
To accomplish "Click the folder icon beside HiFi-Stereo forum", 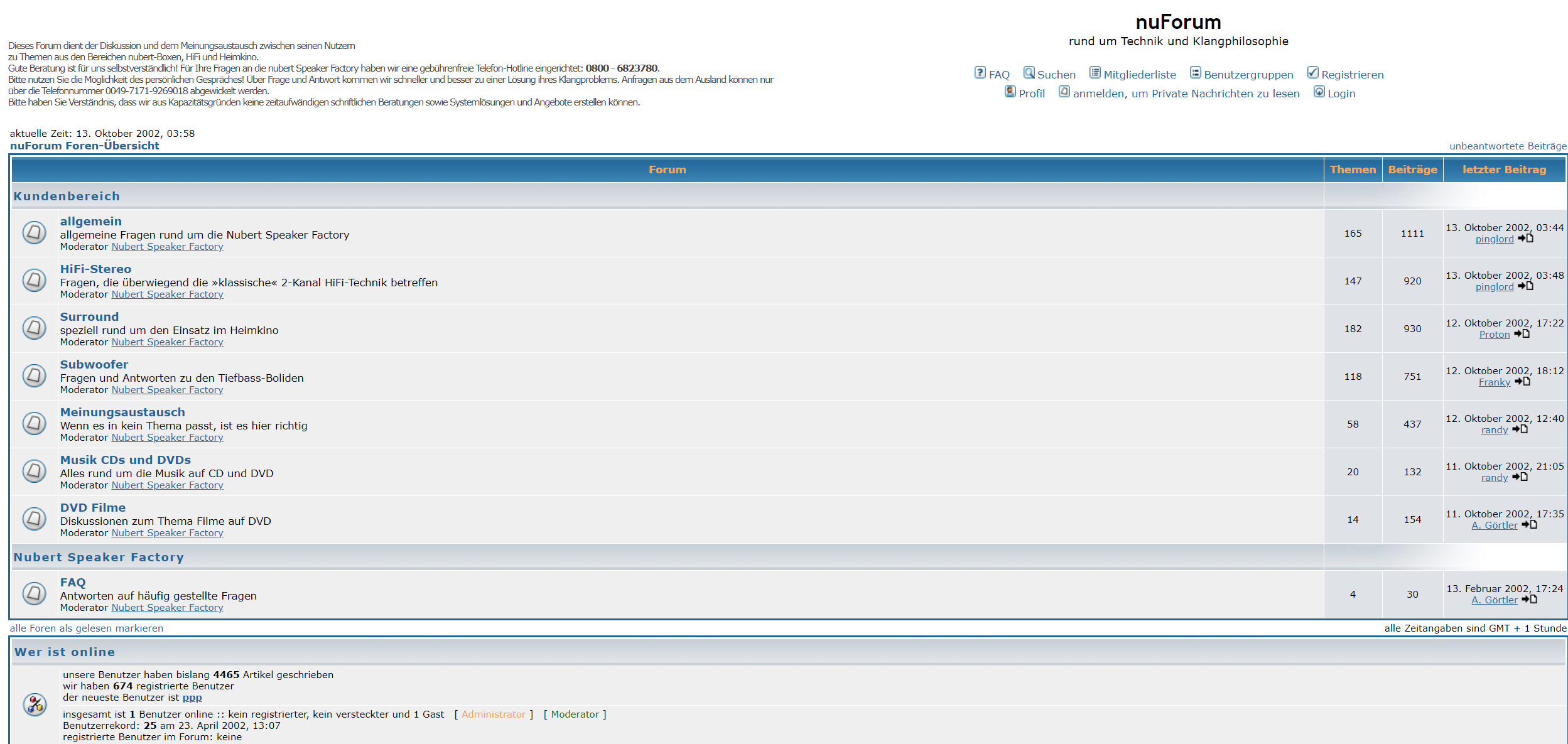I will [35, 280].
